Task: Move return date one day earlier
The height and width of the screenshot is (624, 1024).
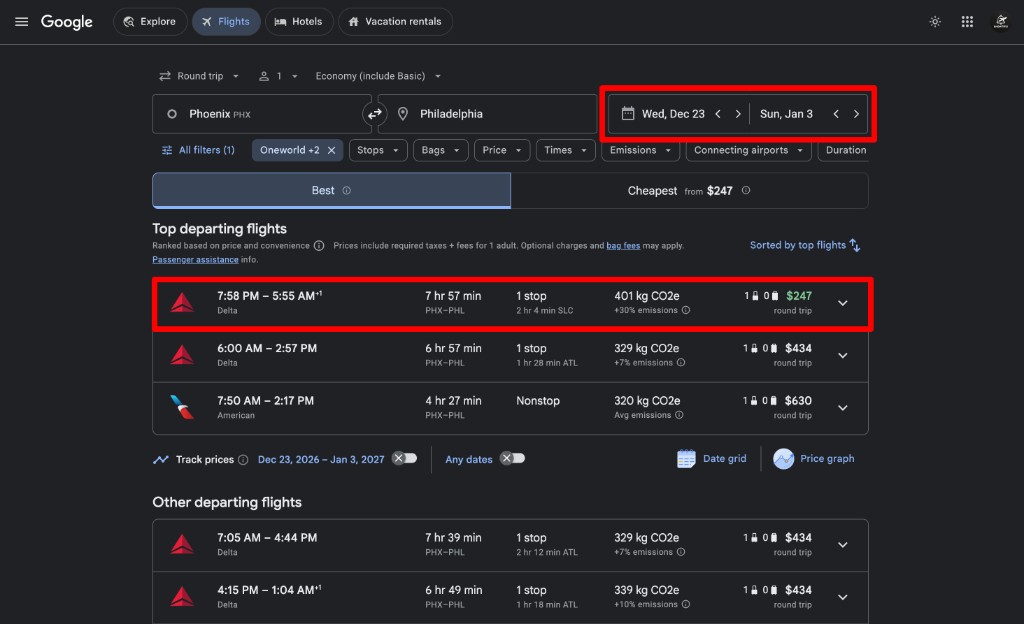Action: coord(836,114)
